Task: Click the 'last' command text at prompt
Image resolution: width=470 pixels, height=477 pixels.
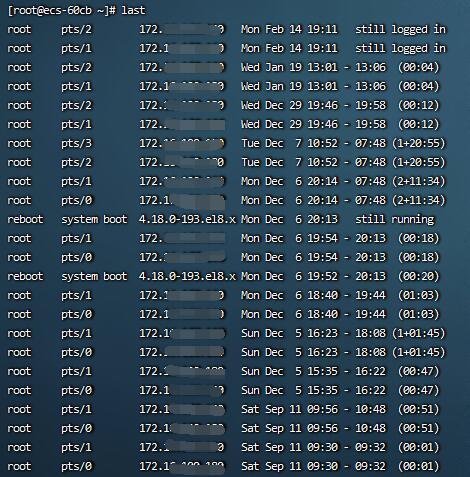Action: coord(133,10)
